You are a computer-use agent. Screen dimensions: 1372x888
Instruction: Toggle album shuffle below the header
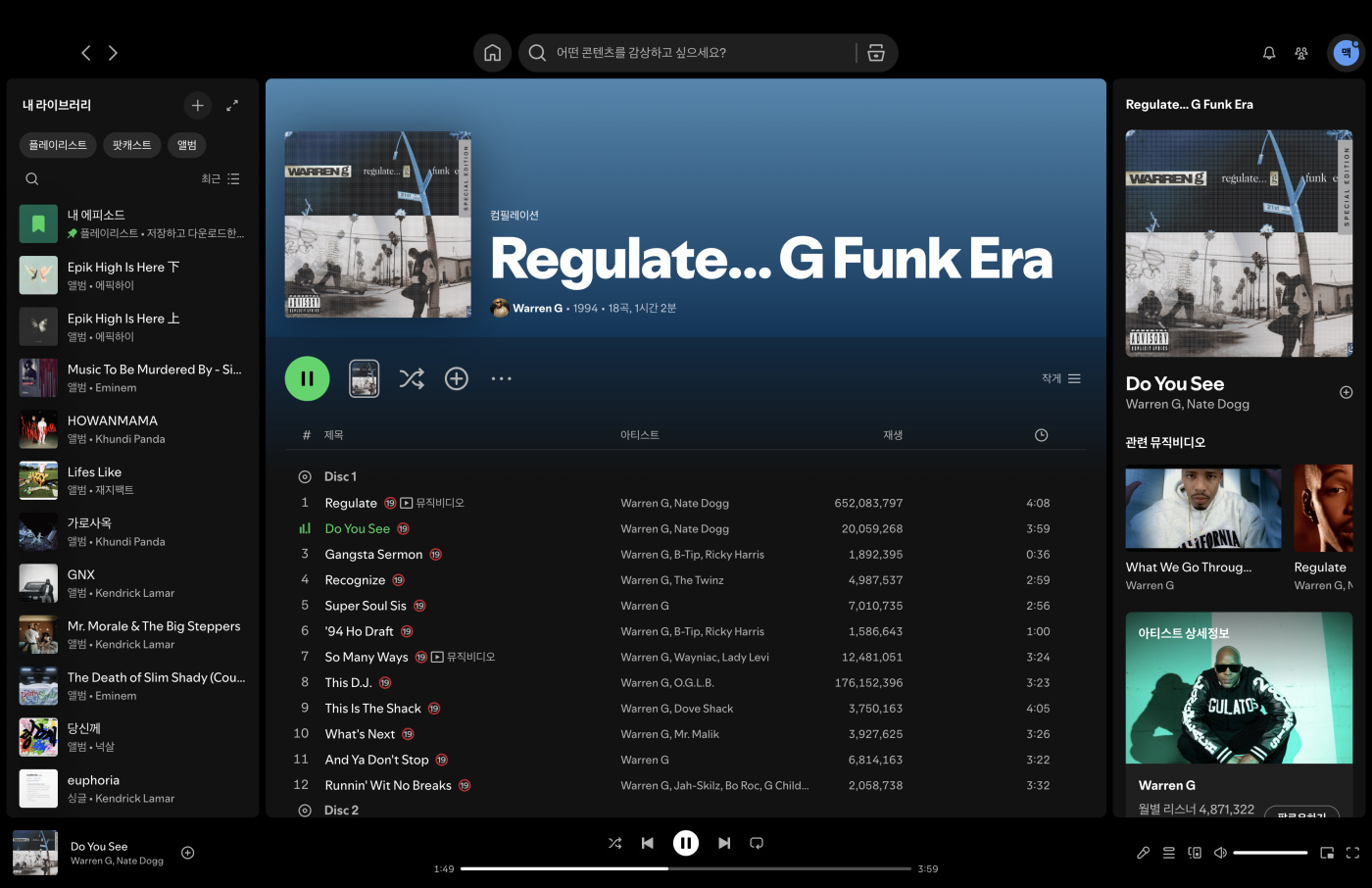[412, 378]
